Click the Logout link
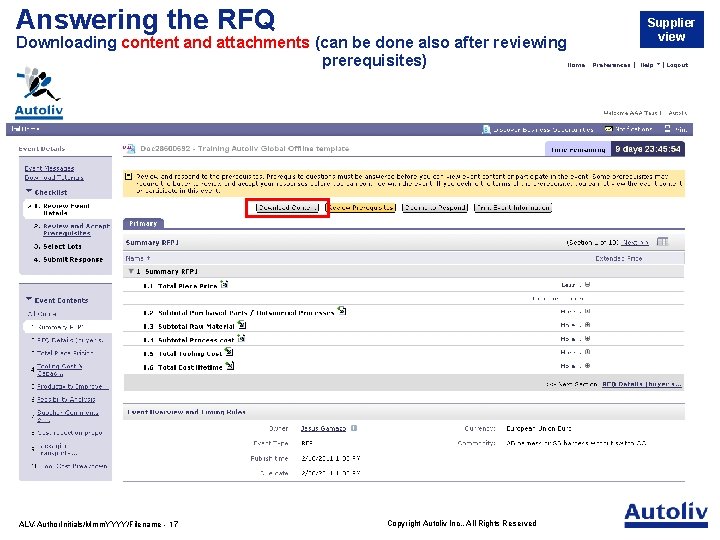Screen dimensions: 720x540 click(677, 65)
